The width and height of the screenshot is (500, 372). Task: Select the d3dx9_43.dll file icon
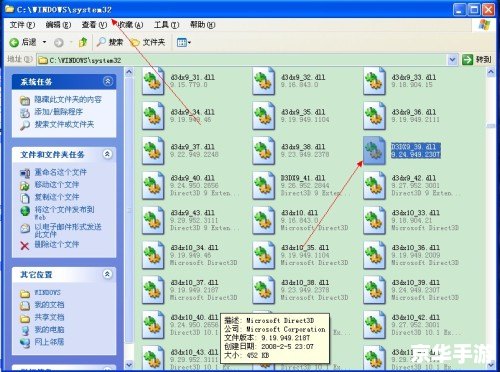pyautogui.click(x=153, y=220)
